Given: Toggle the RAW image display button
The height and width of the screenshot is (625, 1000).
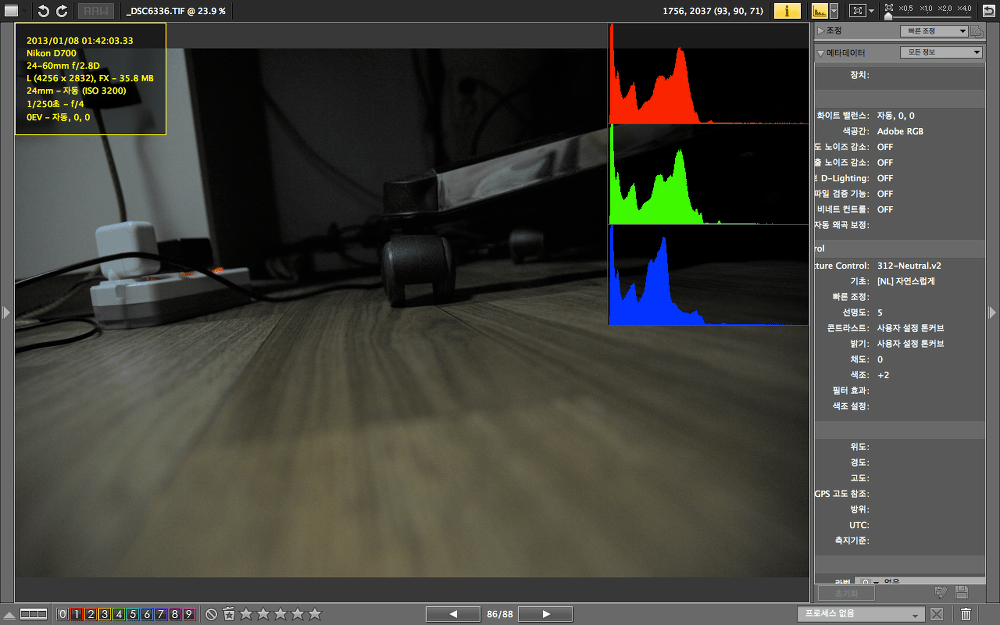Looking at the screenshot, I should [96, 11].
